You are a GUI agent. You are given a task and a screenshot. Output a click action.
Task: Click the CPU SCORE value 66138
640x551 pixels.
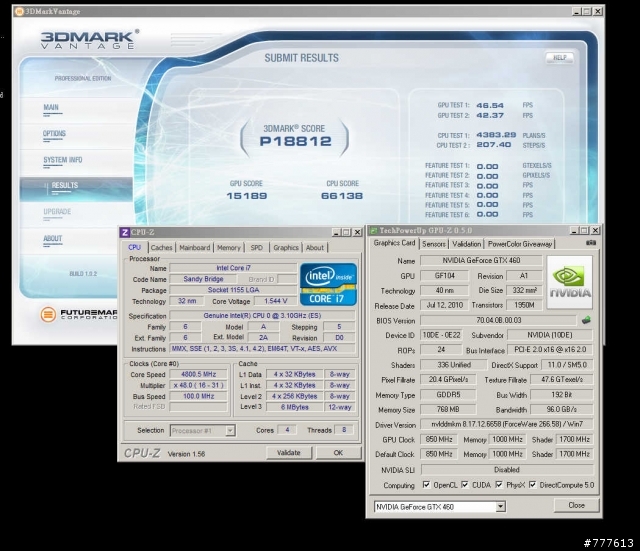tap(342, 196)
